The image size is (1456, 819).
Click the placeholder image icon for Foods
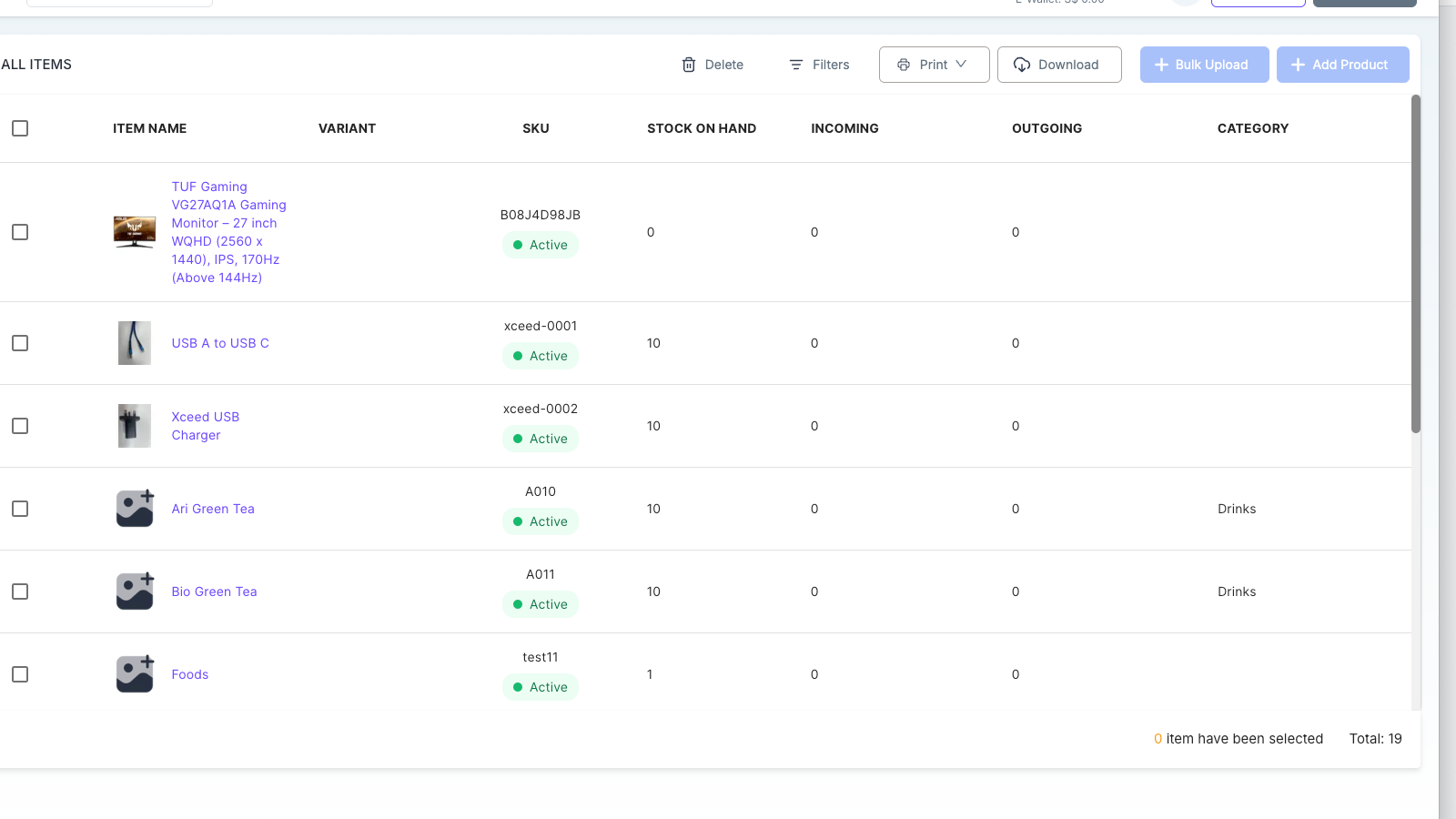pos(134,673)
